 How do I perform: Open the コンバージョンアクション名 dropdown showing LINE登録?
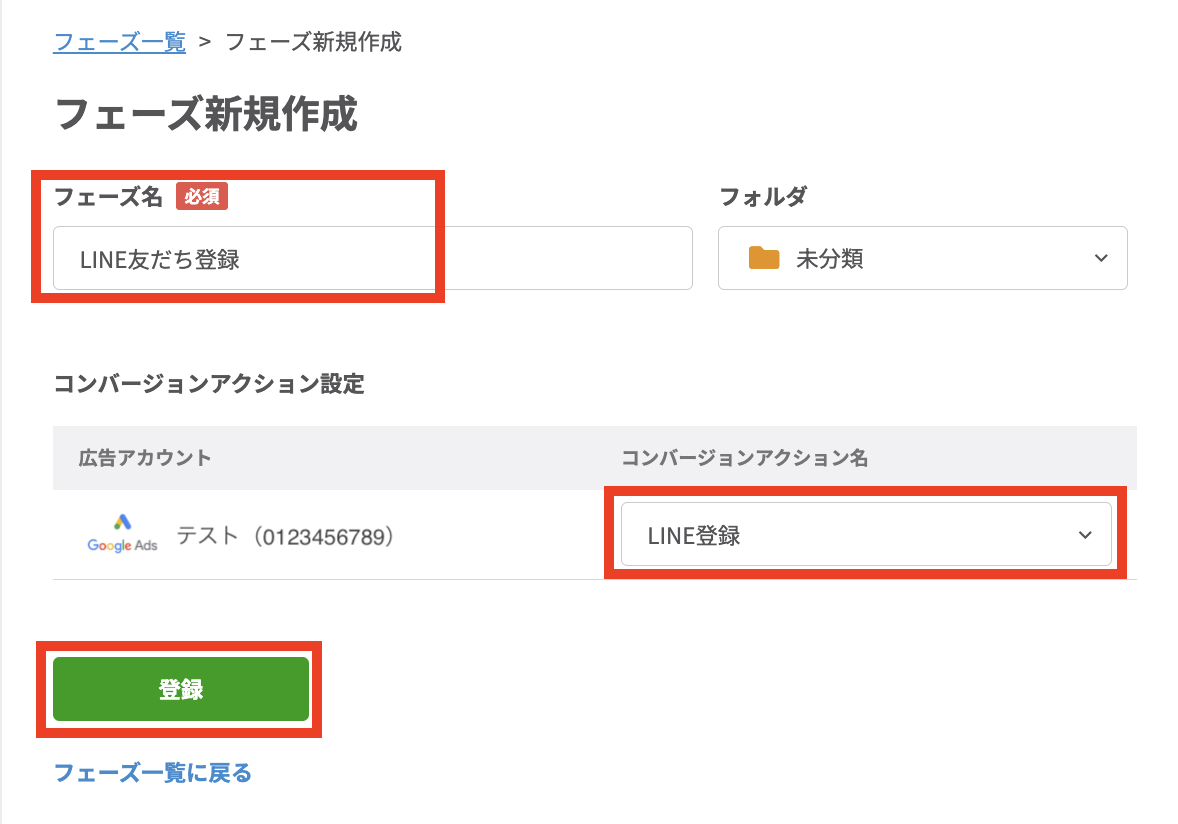pos(865,535)
